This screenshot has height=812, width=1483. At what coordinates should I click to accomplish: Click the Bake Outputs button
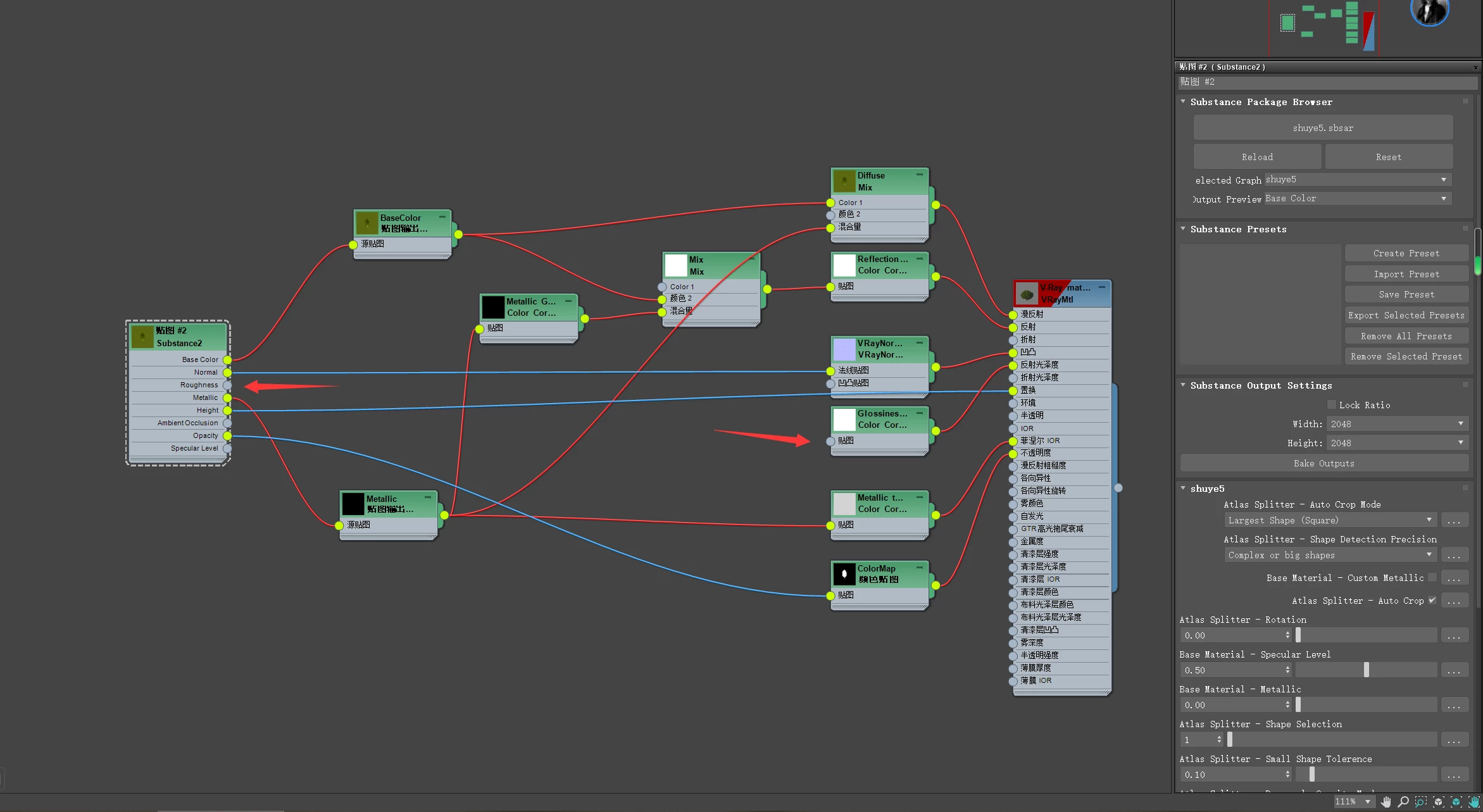pyautogui.click(x=1323, y=463)
